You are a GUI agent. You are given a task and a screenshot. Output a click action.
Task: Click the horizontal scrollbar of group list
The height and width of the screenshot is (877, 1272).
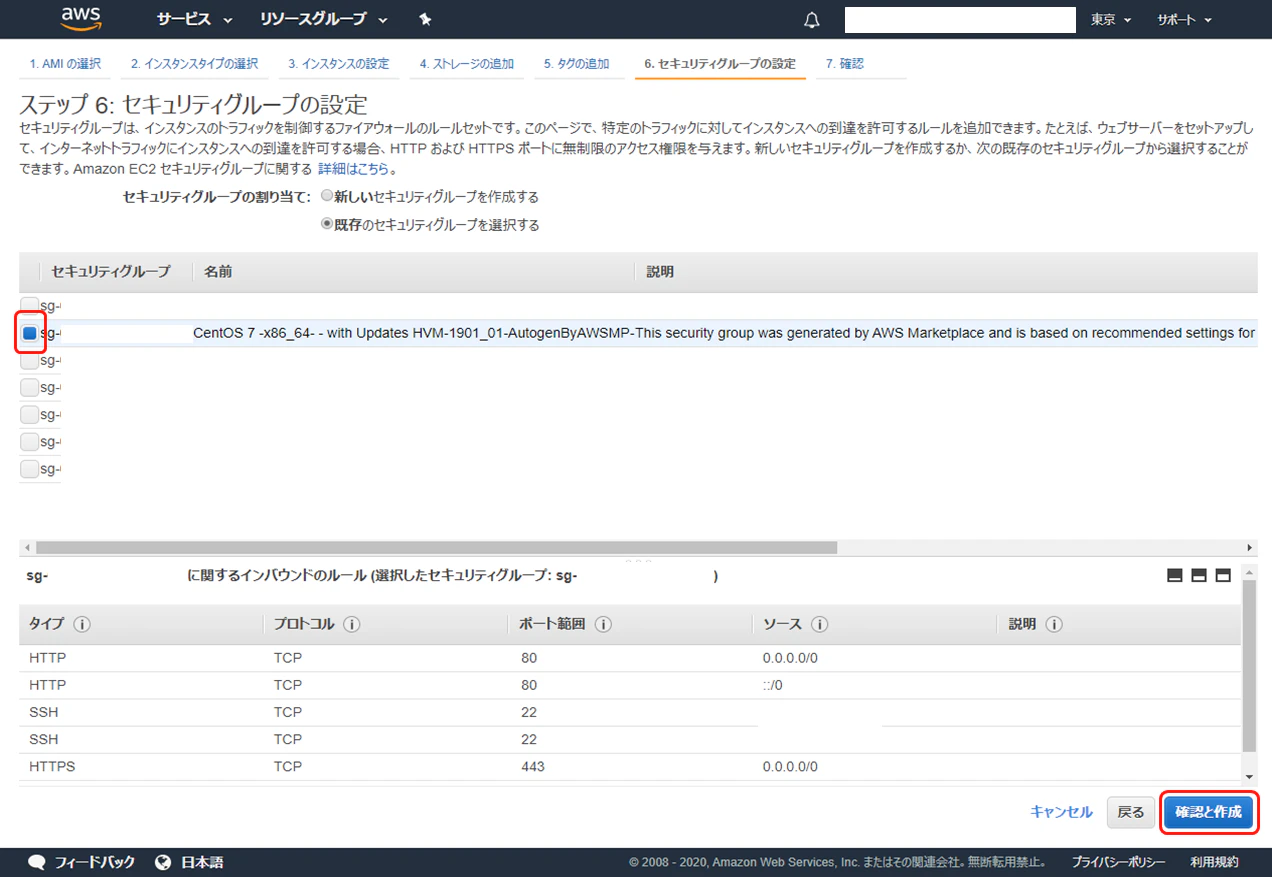pos(436,548)
